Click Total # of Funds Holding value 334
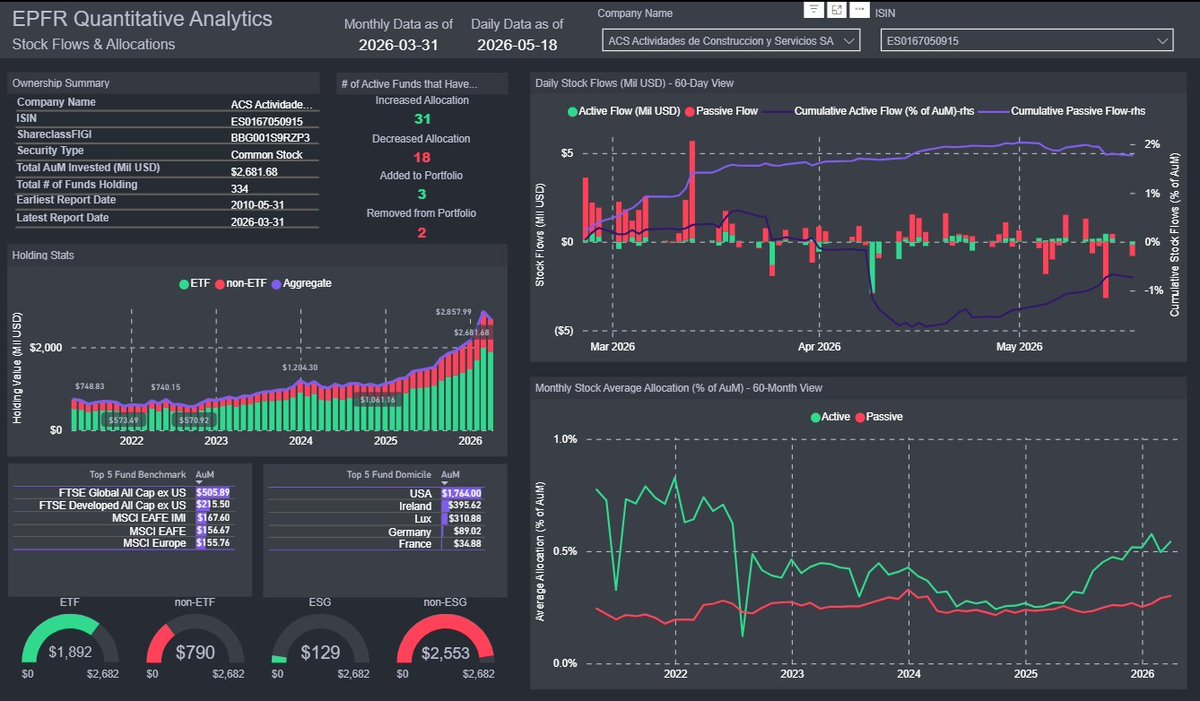The width and height of the screenshot is (1200, 701). [x=240, y=188]
